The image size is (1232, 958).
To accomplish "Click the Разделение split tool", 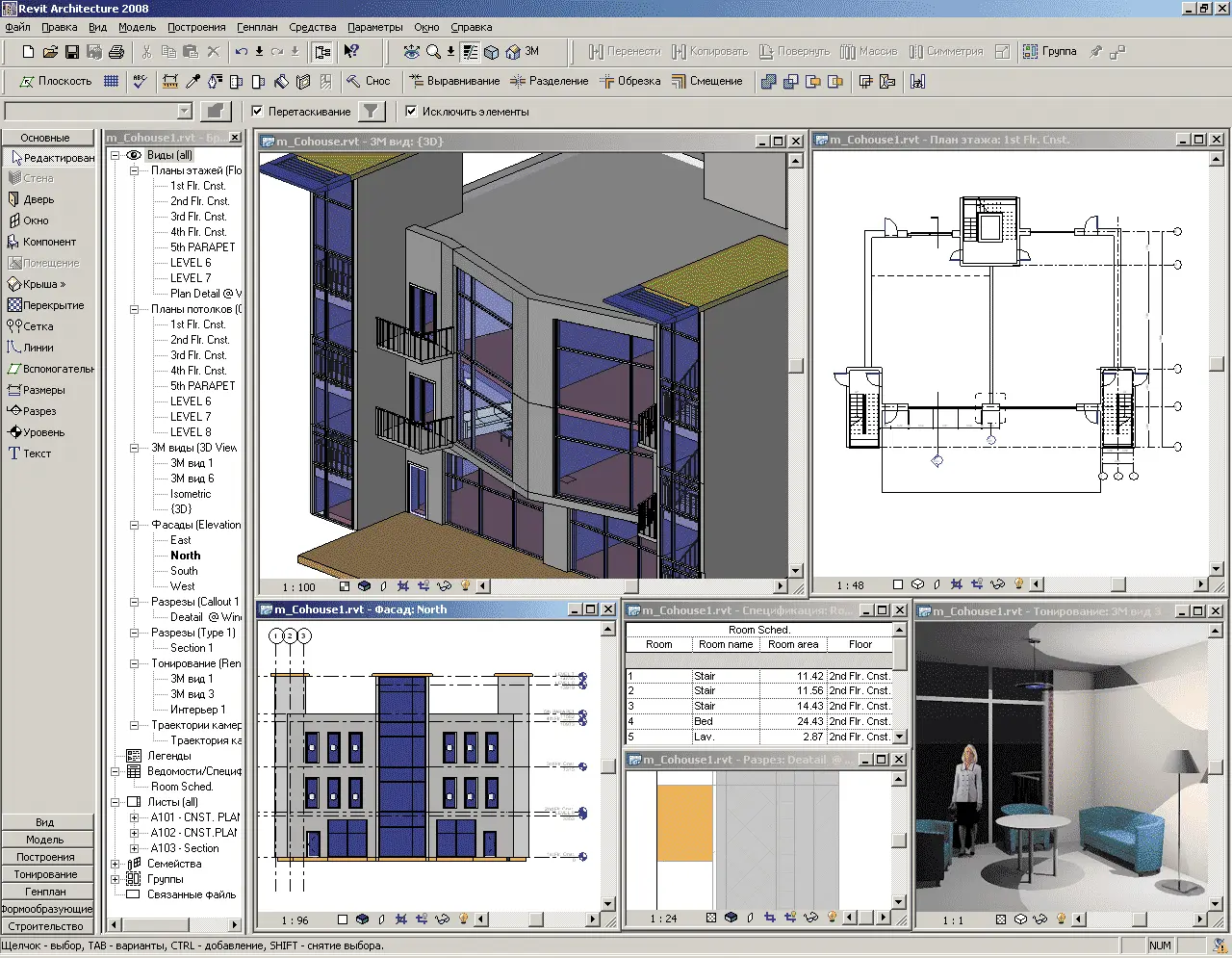I will (549, 82).
